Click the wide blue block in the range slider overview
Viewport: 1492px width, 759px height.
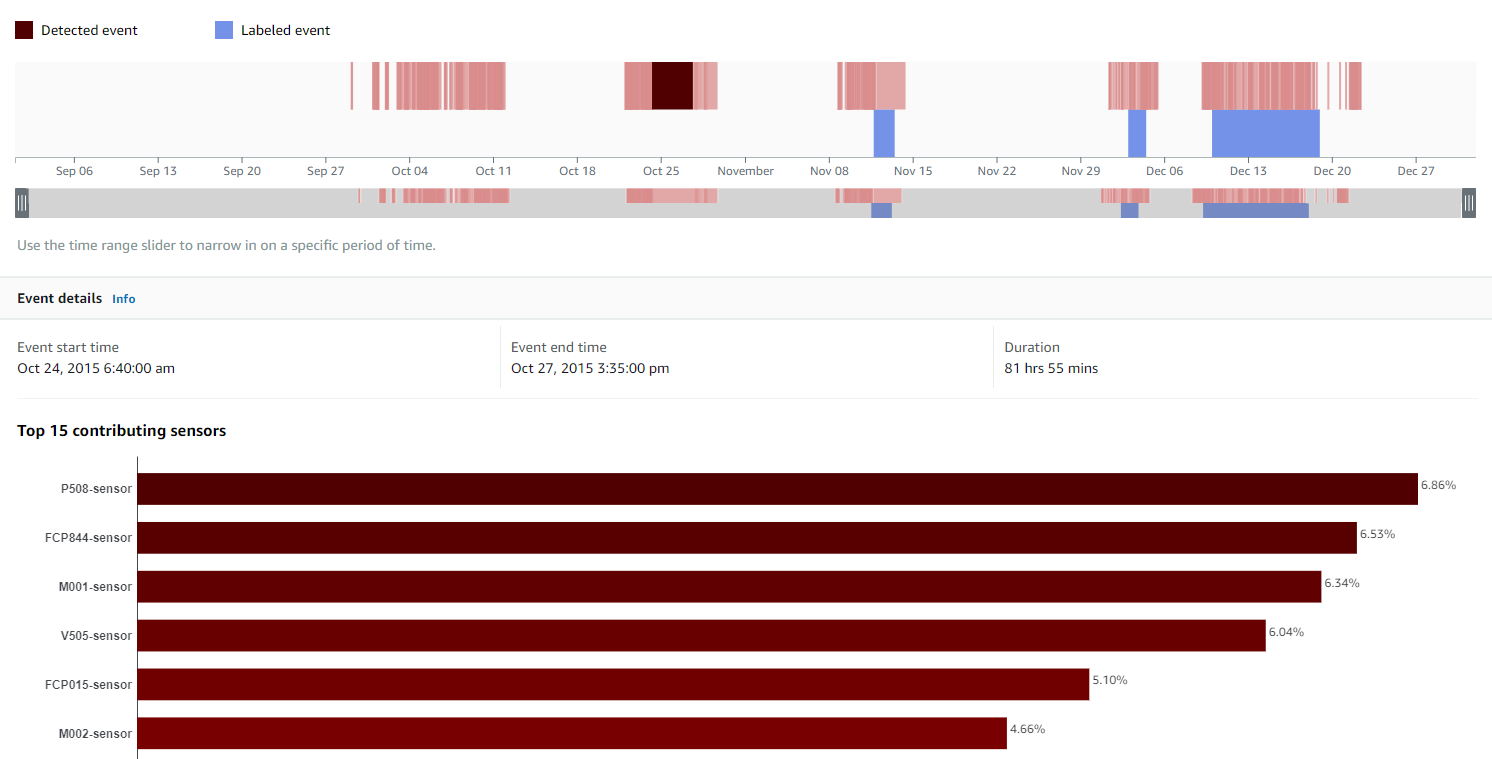coord(1255,210)
